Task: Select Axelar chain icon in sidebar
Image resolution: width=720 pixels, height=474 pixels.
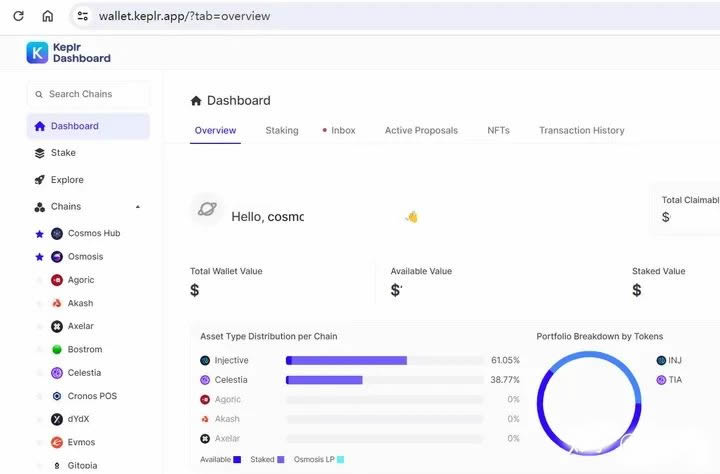Action: click(x=57, y=326)
